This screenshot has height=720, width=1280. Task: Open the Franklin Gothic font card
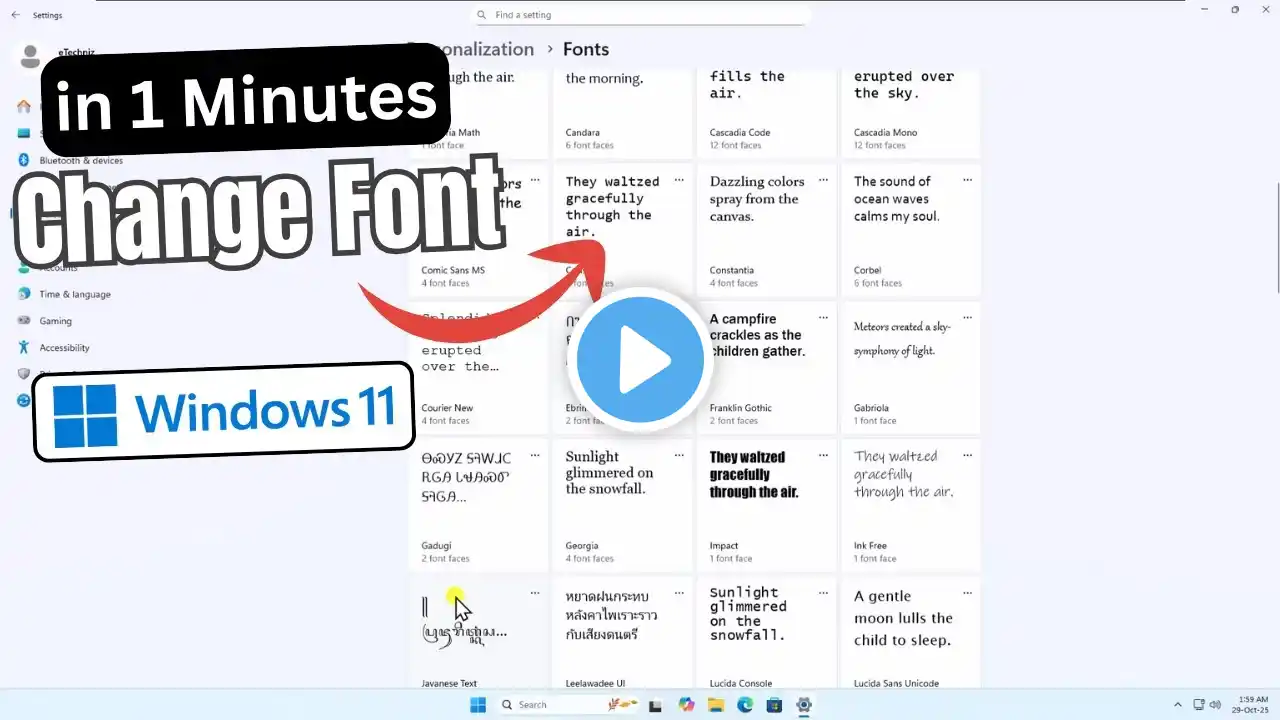[766, 368]
